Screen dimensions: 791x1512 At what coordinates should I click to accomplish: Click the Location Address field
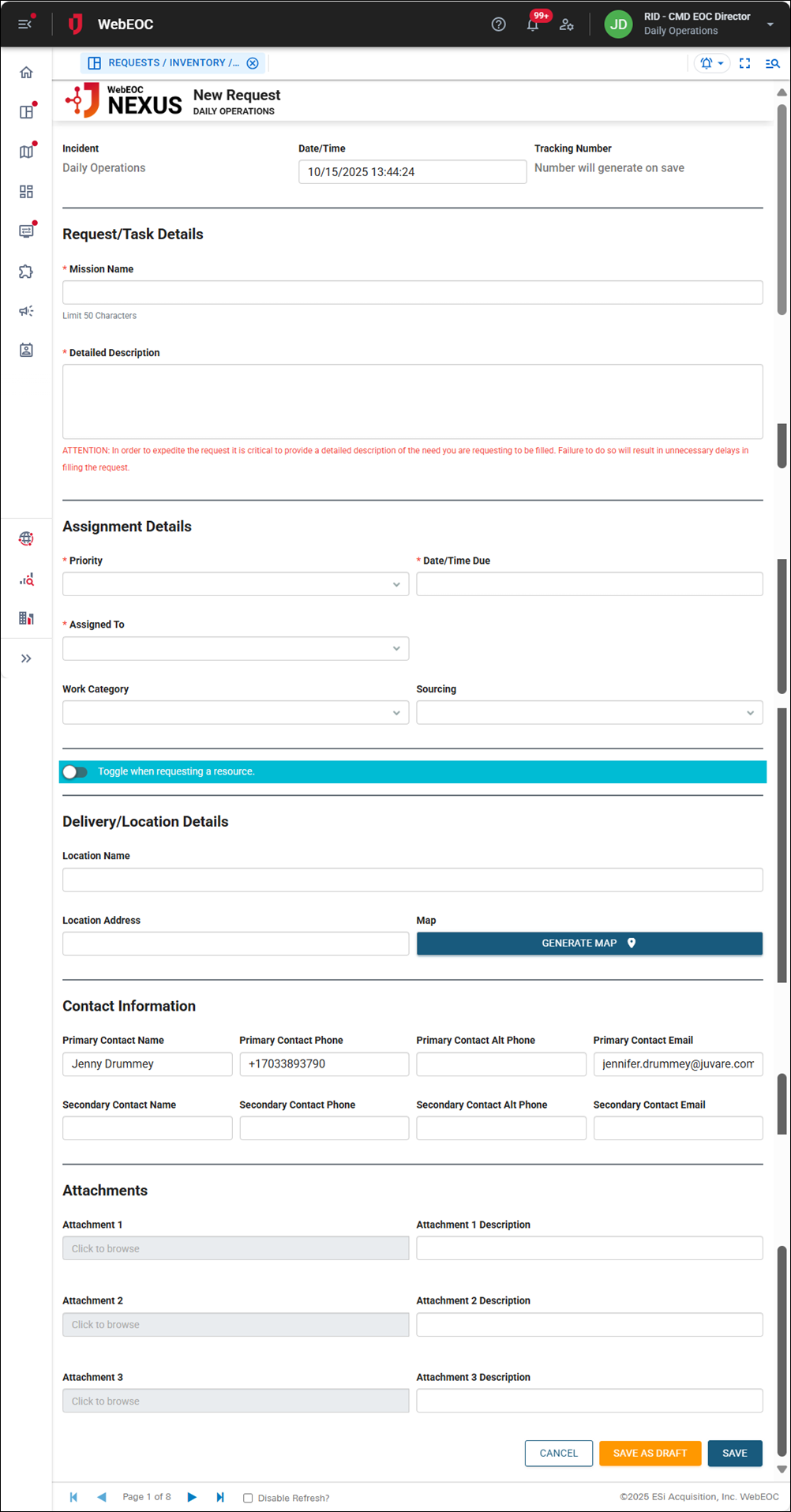click(x=235, y=944)
